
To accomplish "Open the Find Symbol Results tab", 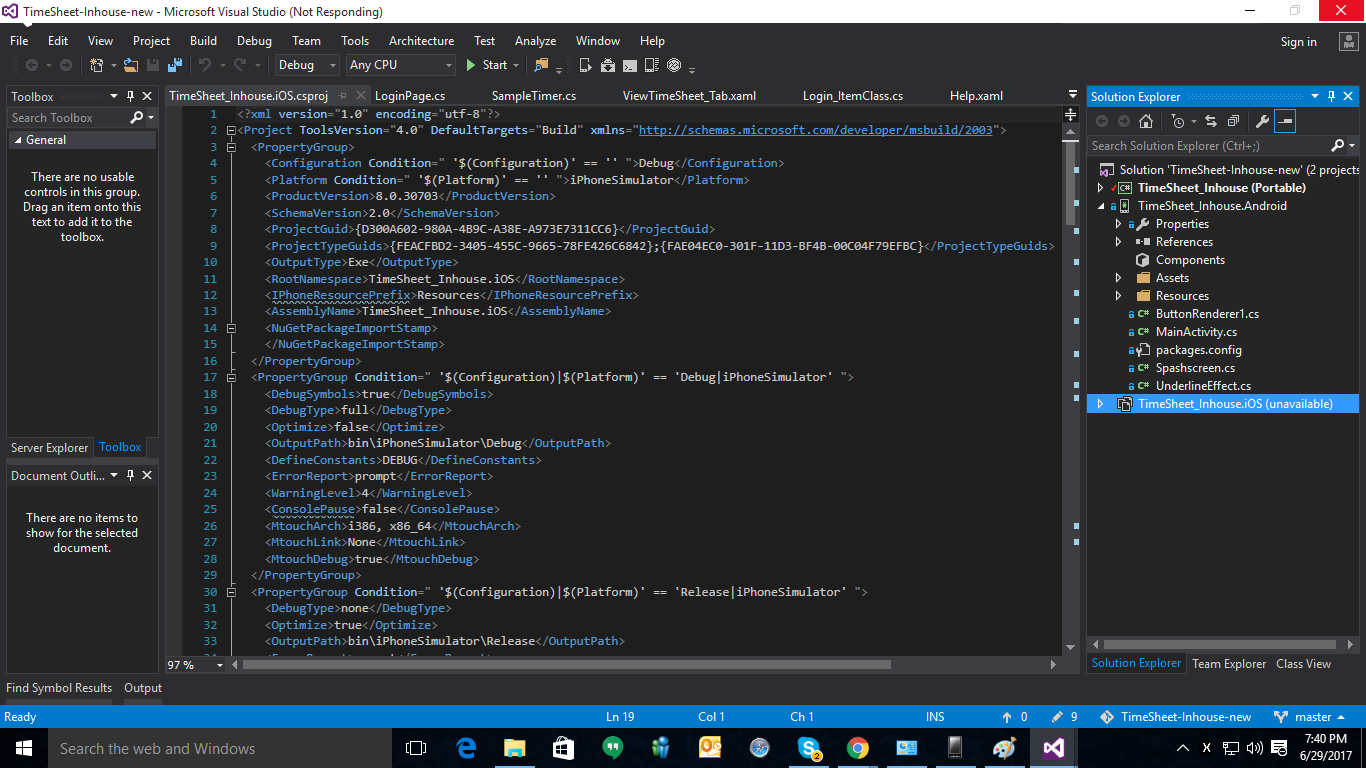I will tap(59, 688).
